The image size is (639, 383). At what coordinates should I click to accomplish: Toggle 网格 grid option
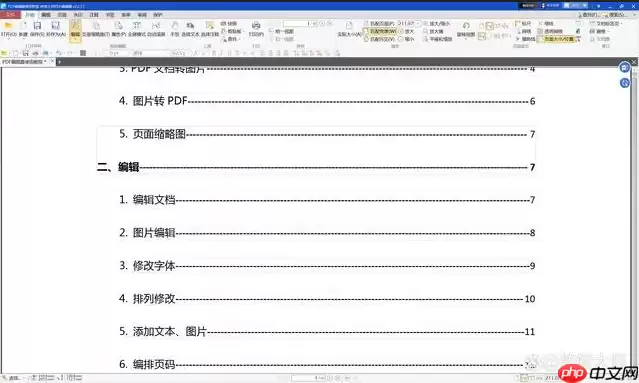[x=524, y=31]
